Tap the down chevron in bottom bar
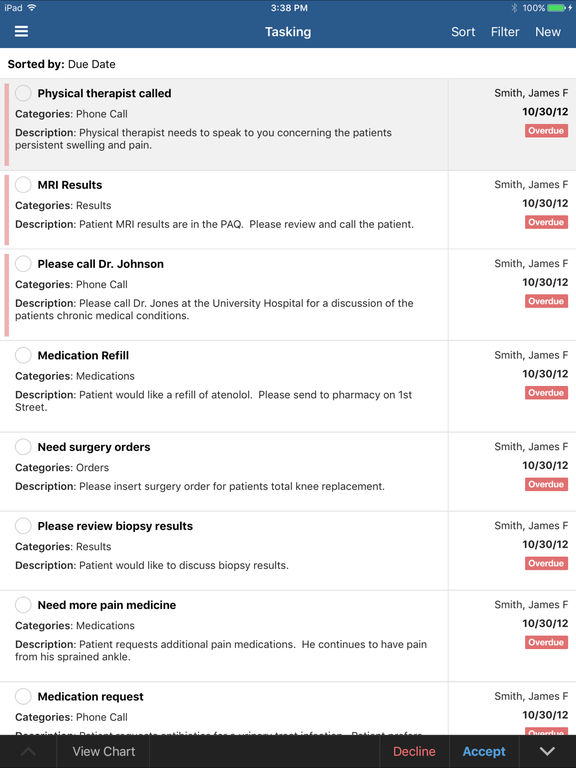 pyautogui.click(x=547, y=751)
